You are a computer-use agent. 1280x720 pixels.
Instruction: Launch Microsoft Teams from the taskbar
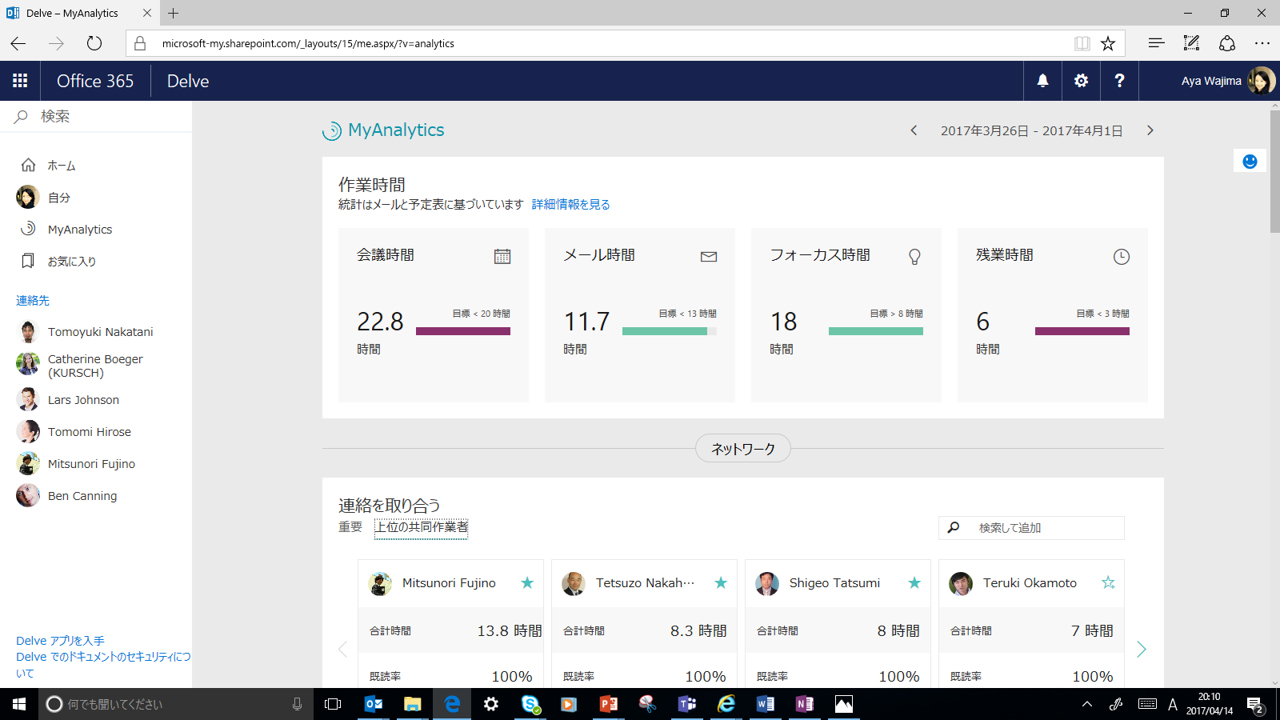(687, 704)
